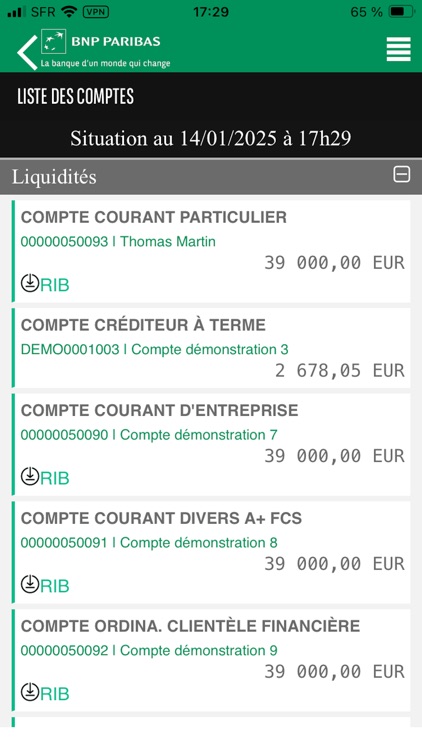Tap the Wi-Fi status icon

click(70, 12)
